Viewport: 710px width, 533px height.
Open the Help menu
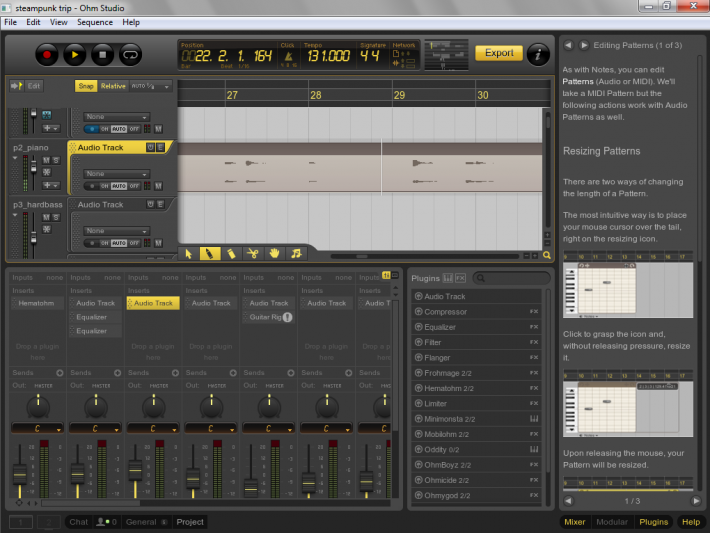(x=131, y=22)
